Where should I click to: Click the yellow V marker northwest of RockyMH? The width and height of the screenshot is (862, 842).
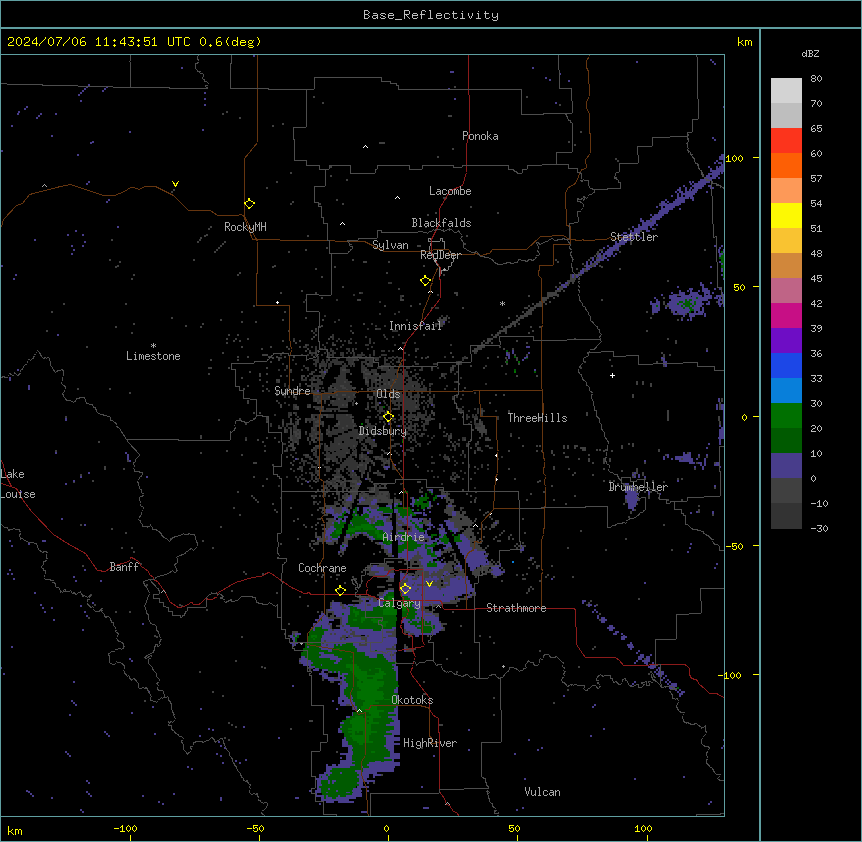[175, 184]
